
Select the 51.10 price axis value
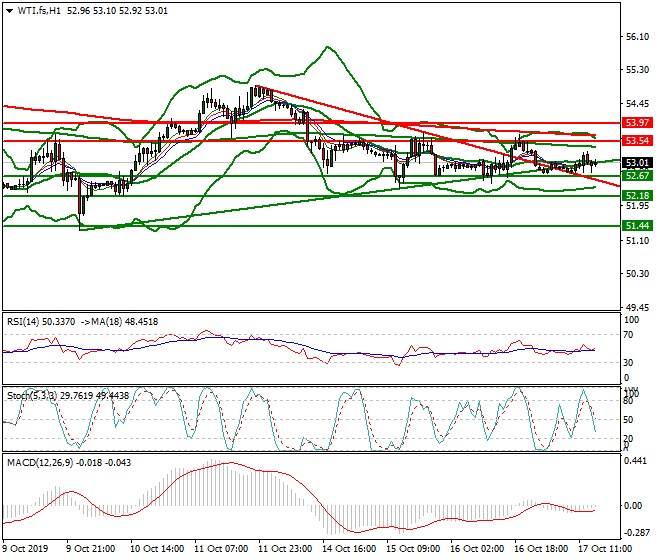click(637, 241)
